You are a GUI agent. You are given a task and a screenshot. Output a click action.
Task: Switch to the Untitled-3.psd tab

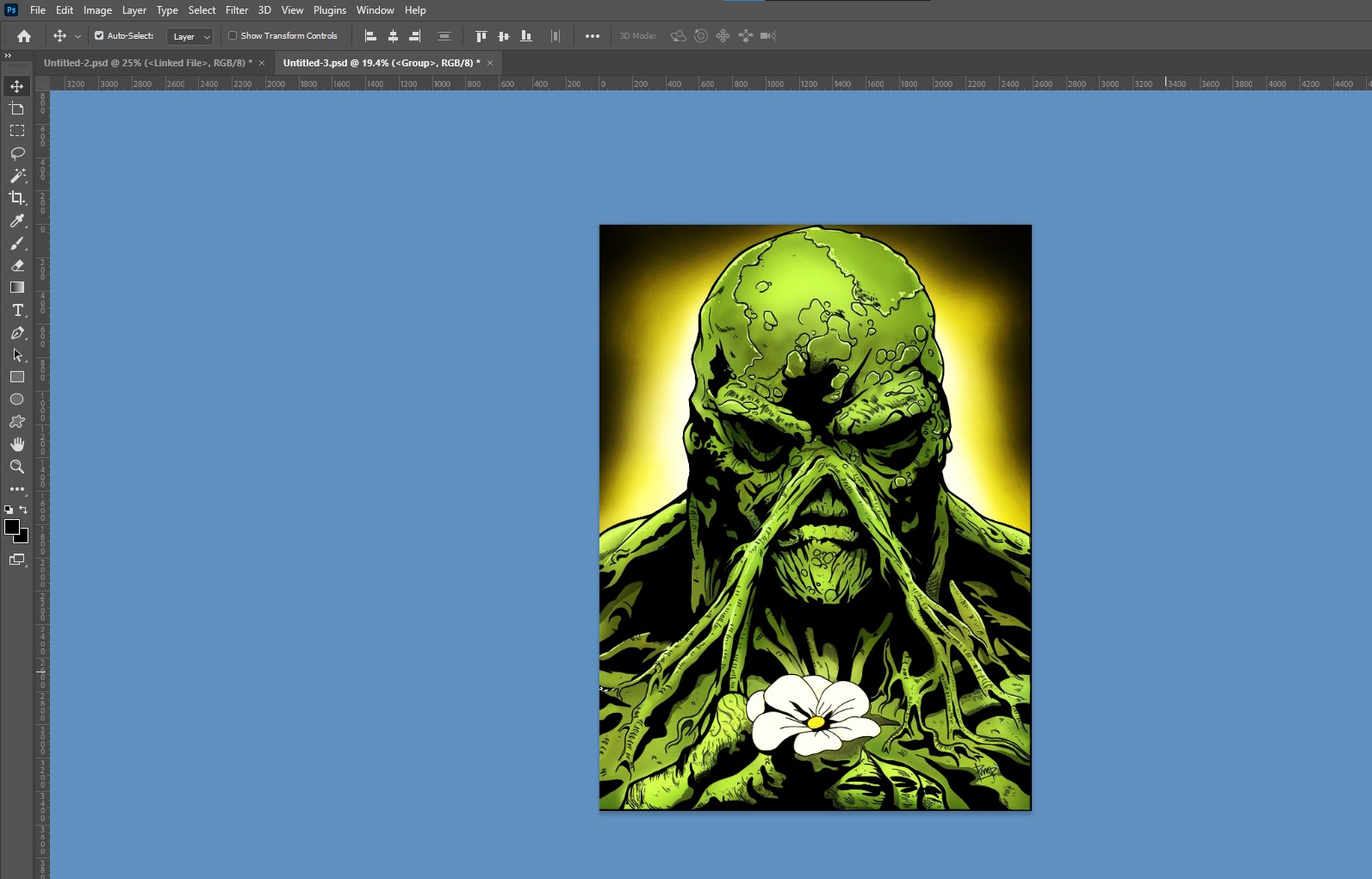[382, 63]
